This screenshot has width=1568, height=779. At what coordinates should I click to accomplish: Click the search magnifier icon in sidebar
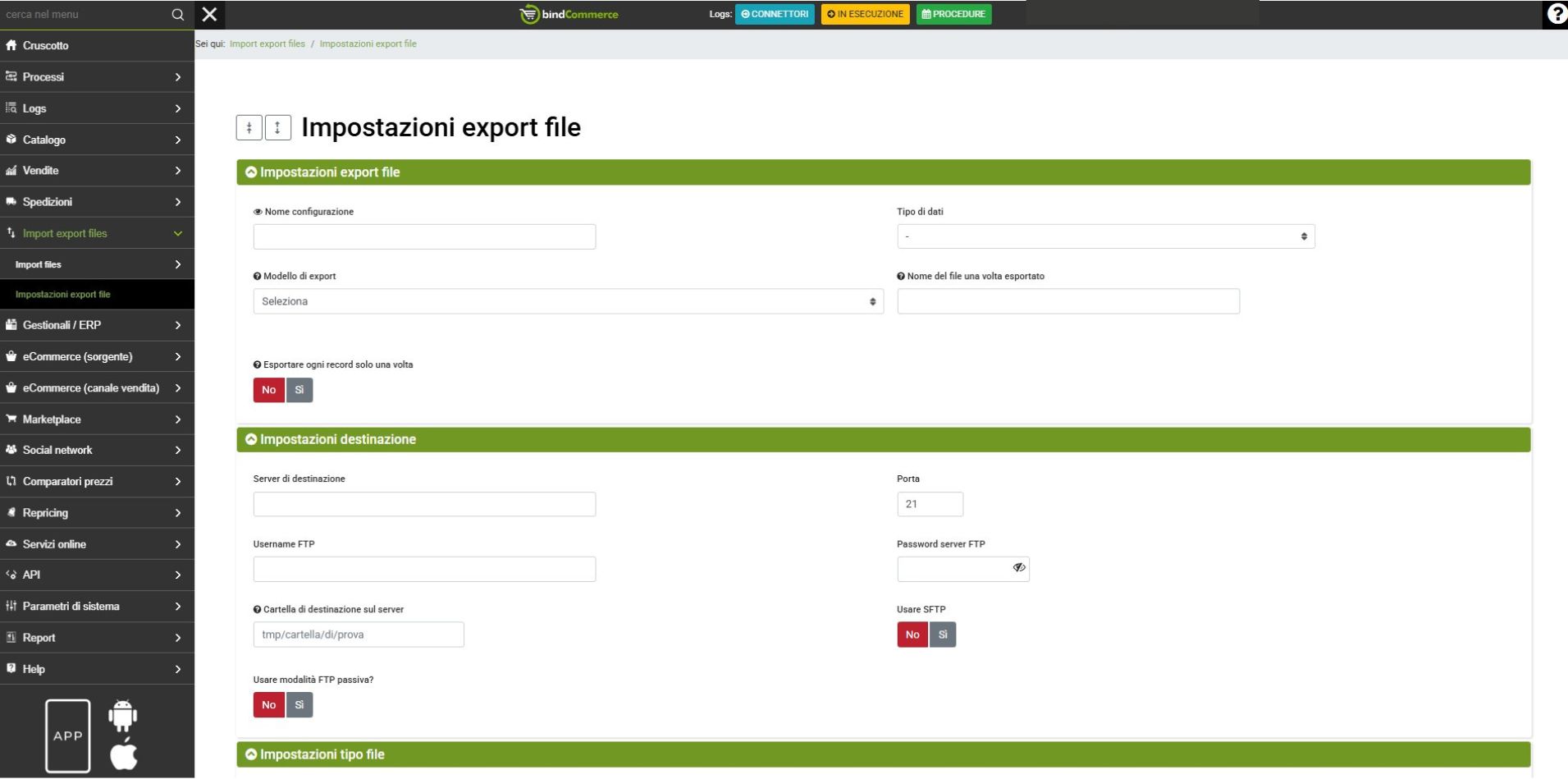pyautogui.click(x=177, y=15)
